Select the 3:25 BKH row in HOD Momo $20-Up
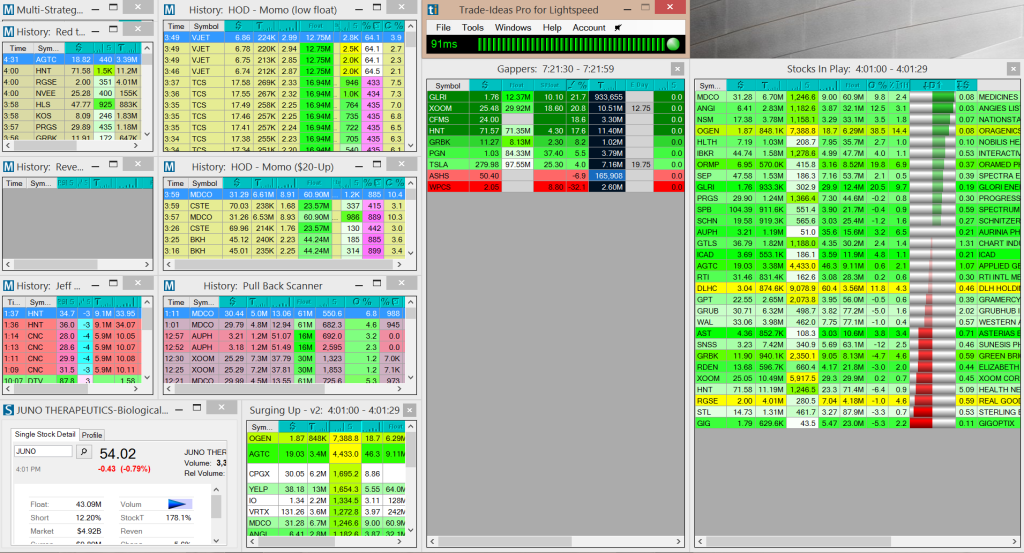The height and width of the screenshot is (553, 1024). [285, 240]
